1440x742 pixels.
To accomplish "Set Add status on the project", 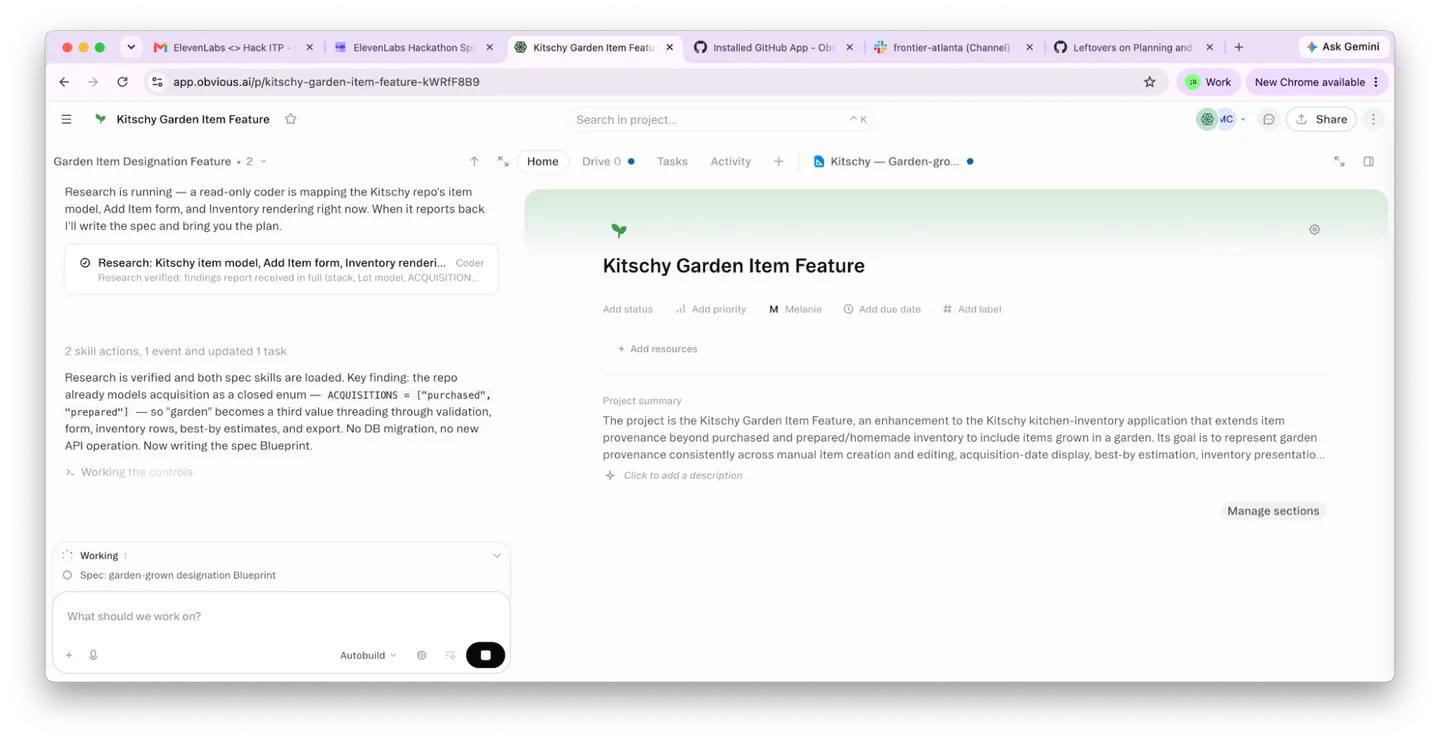I will click(628, 309).
